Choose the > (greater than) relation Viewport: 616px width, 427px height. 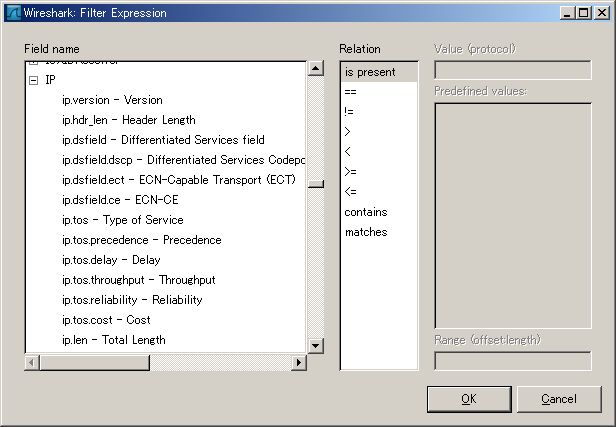tap(379, 132)
